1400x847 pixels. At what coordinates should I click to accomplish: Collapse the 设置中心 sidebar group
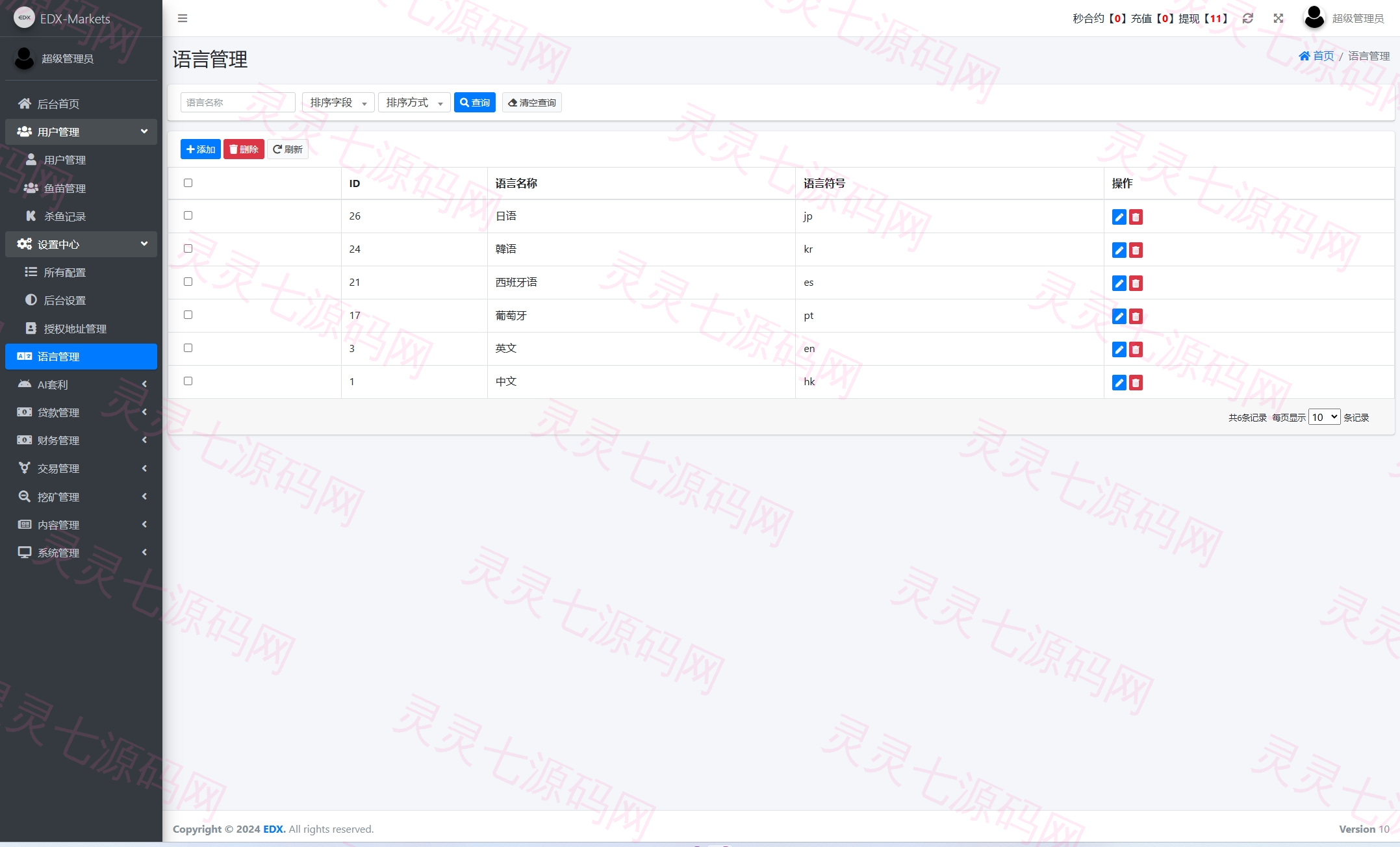pyautogui.click(x=81, y=244)
